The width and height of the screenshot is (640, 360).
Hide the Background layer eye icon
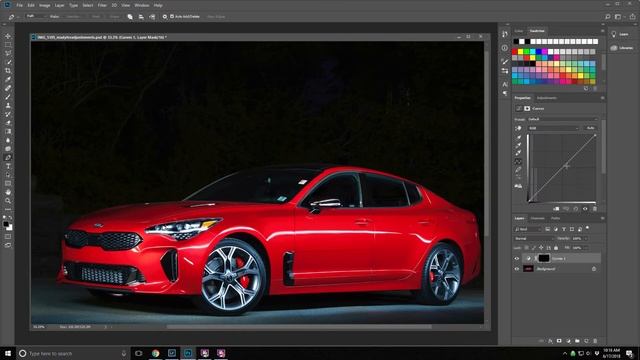coord(517,269)
